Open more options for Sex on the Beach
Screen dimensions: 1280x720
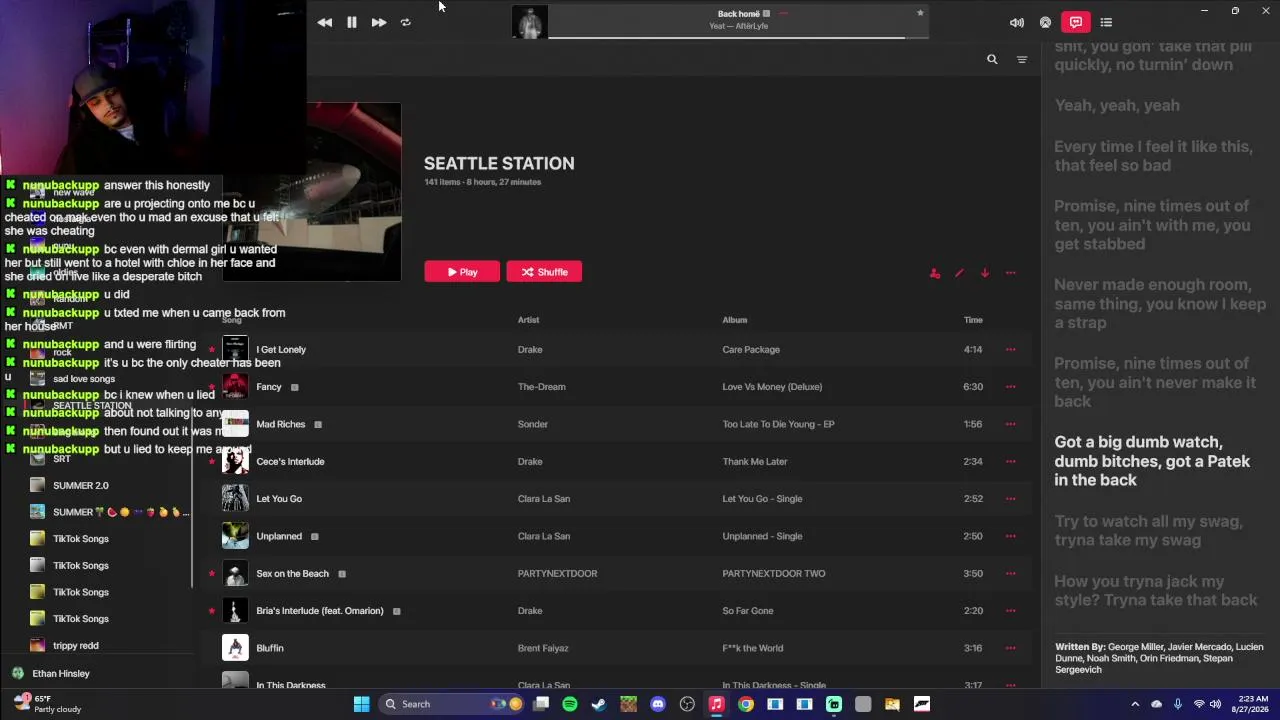[x=1010, y=574]
